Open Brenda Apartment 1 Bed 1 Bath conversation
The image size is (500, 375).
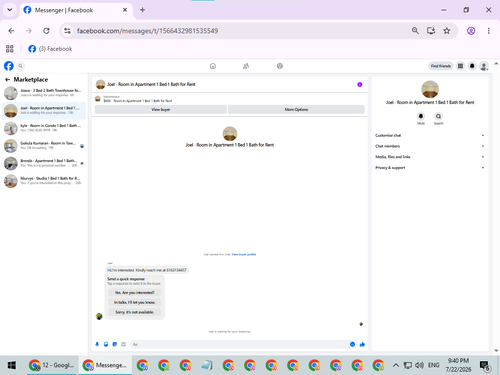44,163
